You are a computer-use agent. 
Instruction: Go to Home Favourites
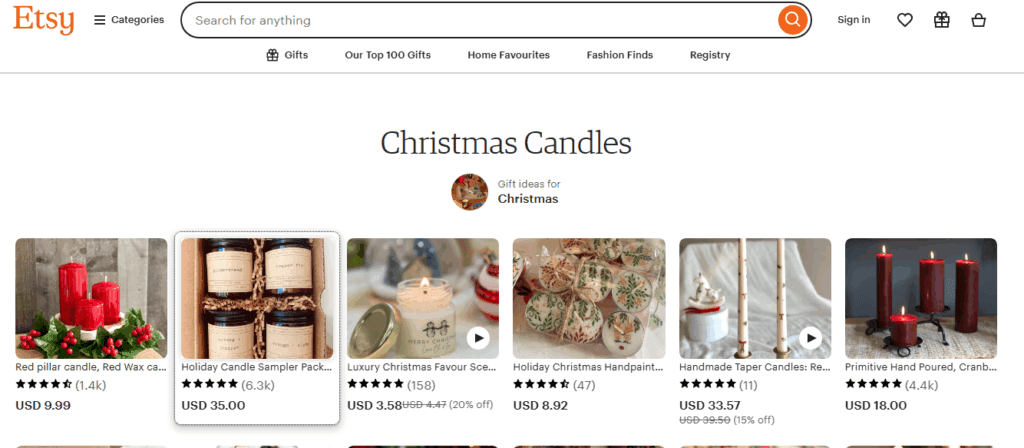pos(509,55)
